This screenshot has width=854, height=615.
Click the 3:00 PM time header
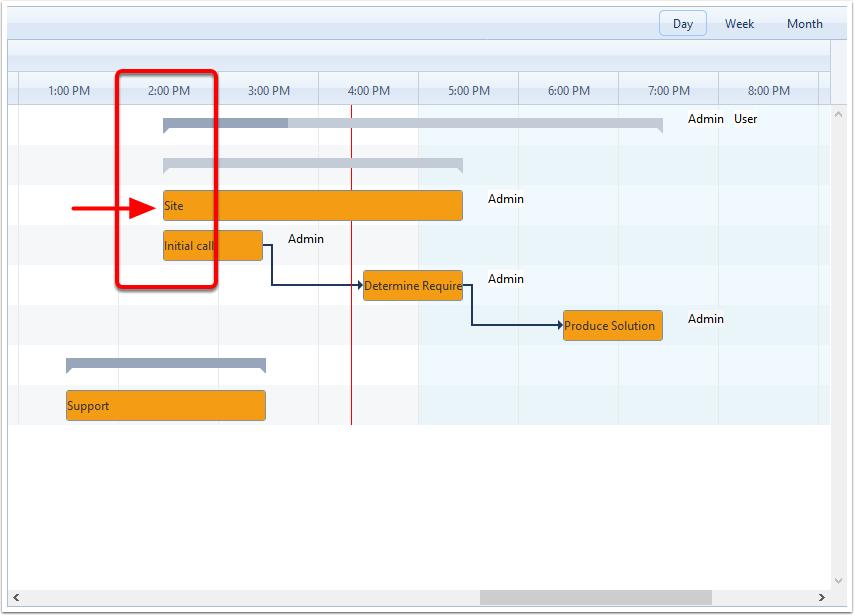269,90
